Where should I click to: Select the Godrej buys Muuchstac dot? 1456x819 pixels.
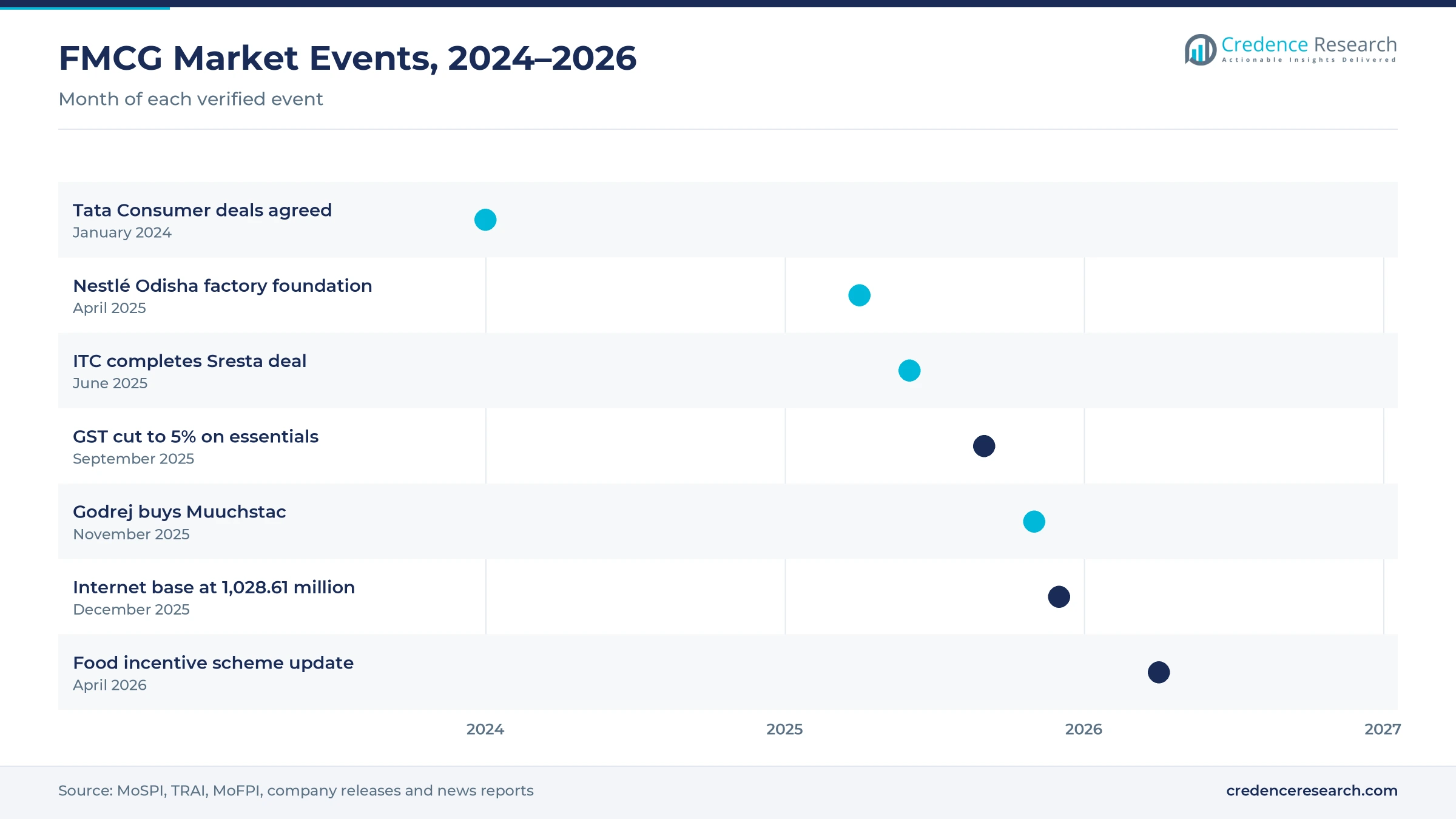click(1034, 522)
